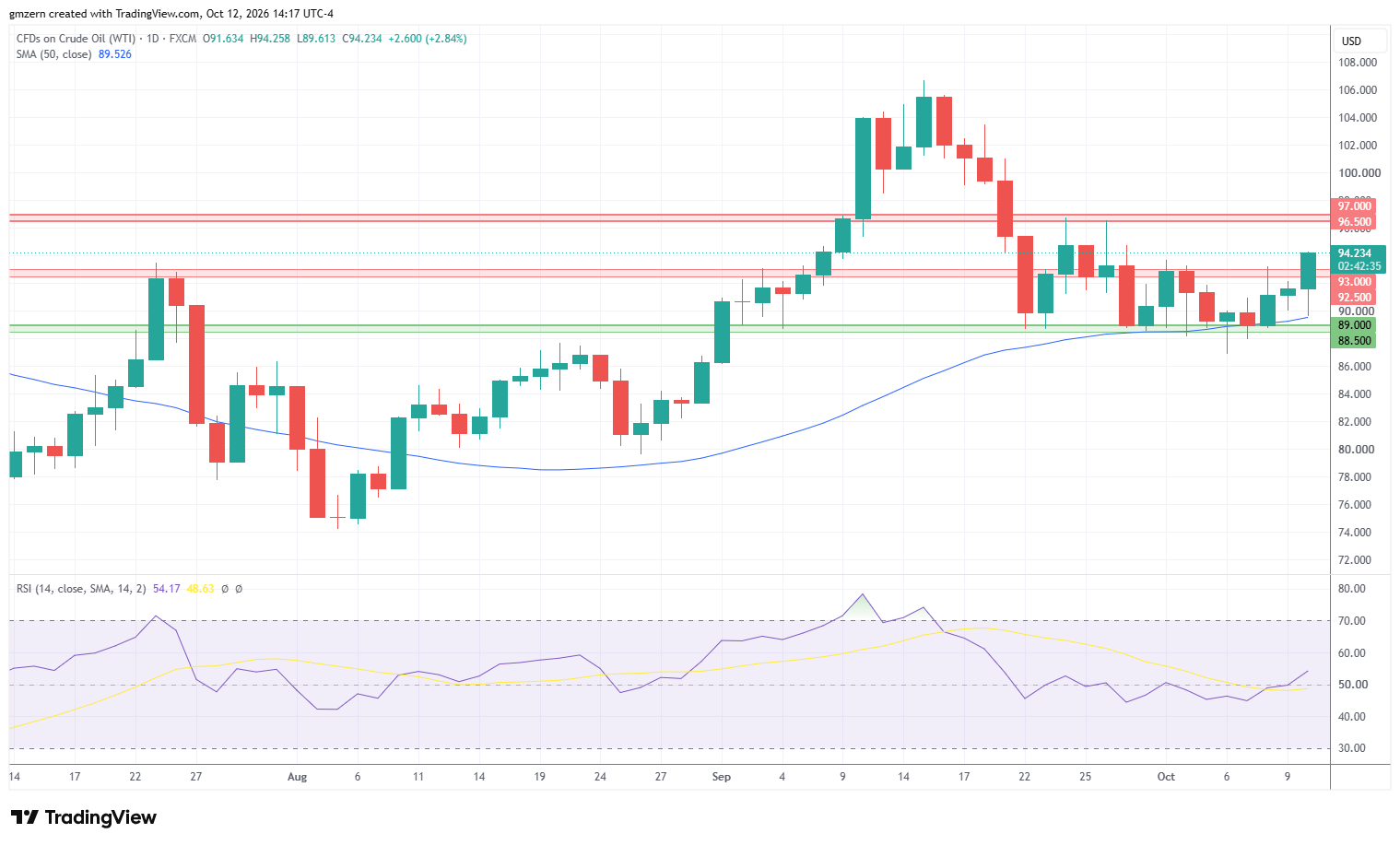Click the close price value C94.234
The image size is (1400, 845).
pyautogui.click(x=362, y=39)
